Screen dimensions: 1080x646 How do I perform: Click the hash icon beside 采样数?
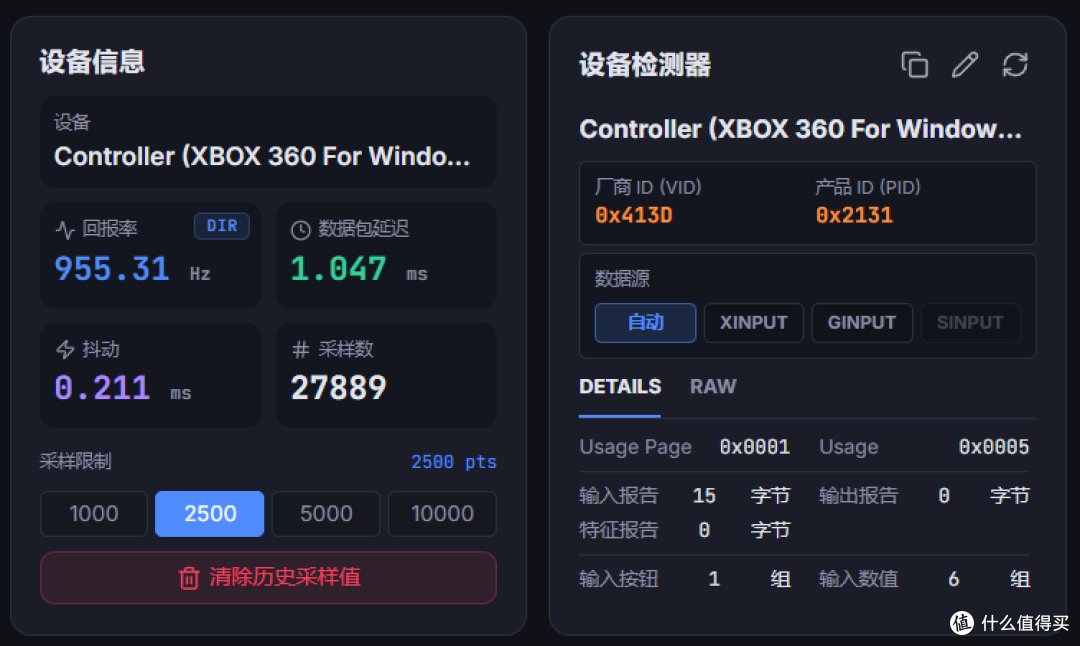300,350
